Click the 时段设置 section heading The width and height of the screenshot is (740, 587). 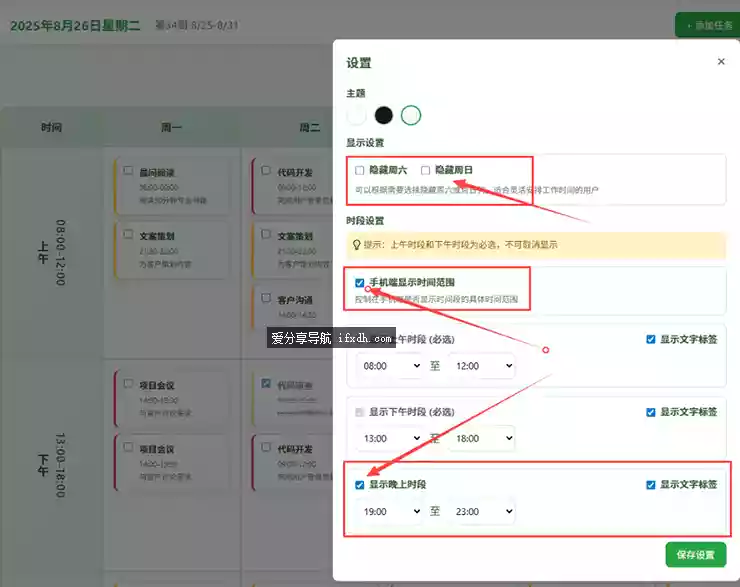pos(365,221)
